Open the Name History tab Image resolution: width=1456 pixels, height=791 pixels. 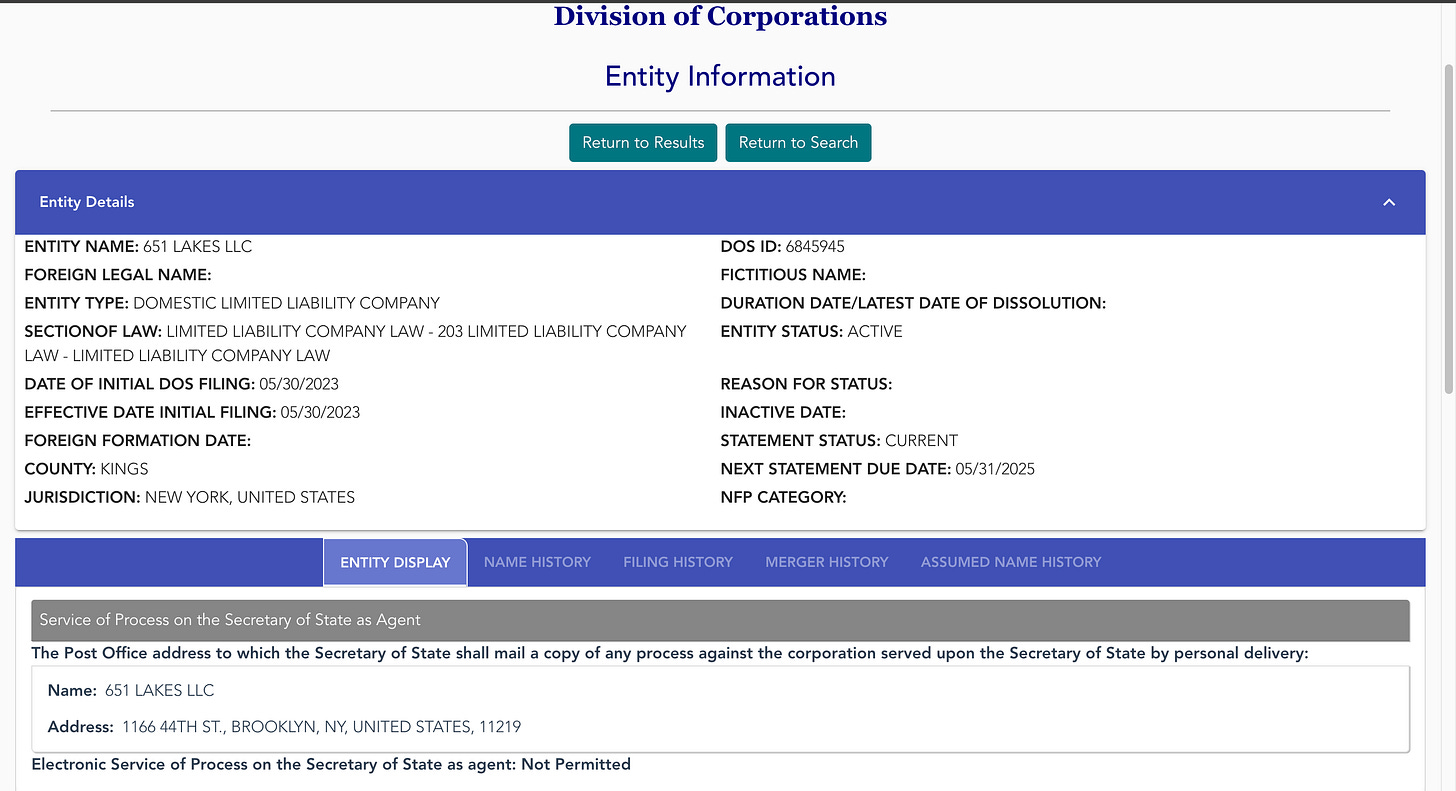coord(537,562)
